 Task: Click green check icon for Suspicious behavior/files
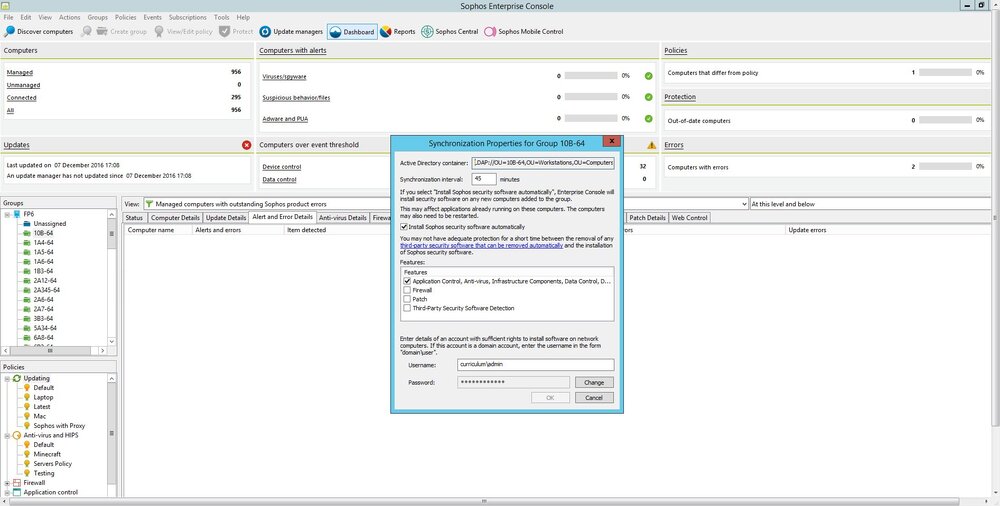click(x=649, y=97)
